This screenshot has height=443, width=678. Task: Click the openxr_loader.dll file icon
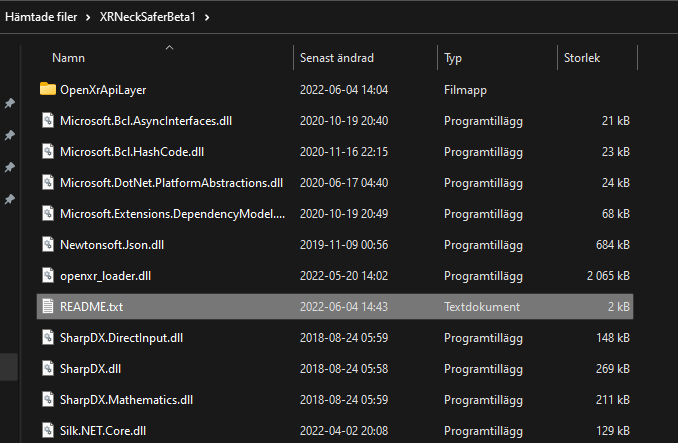pos(48,275)
